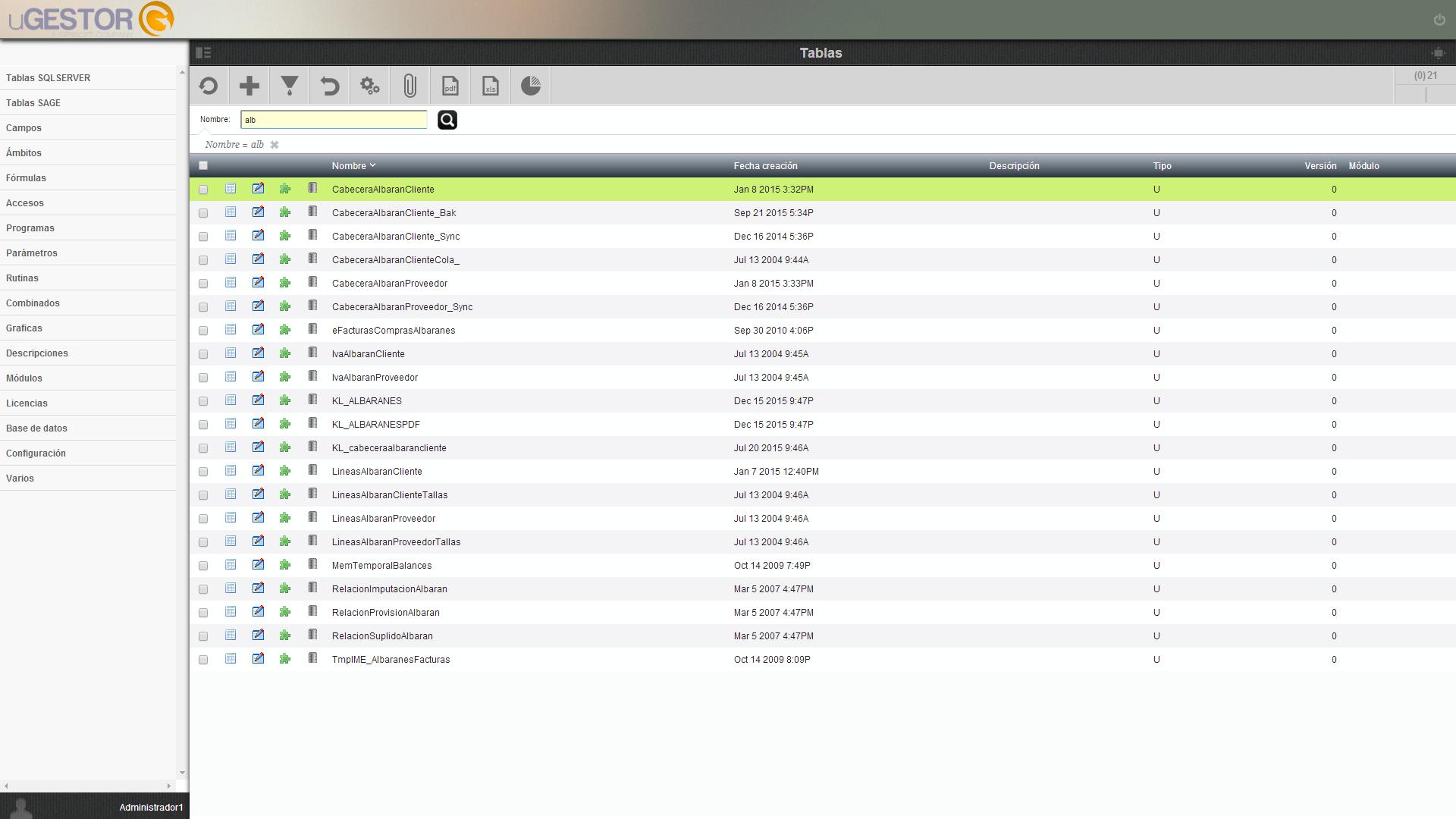This screenshot has width=1456, height=819.
Task: Open the filter funnel tool
Action: point(290,86)
